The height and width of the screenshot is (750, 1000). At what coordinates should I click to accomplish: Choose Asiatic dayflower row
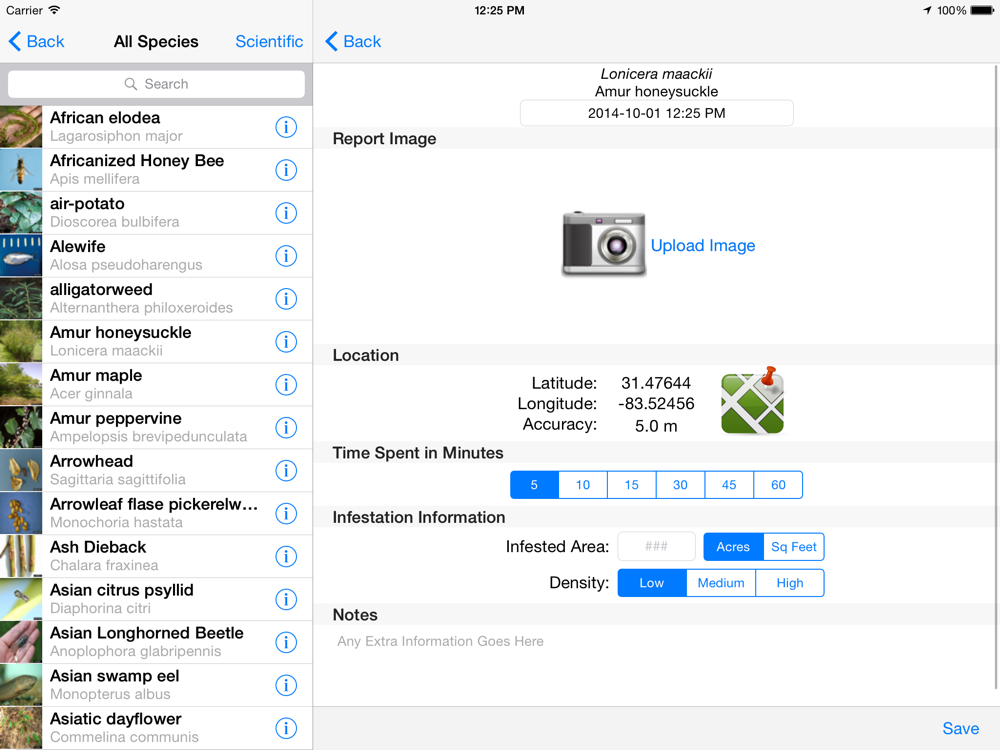(156, 728)
